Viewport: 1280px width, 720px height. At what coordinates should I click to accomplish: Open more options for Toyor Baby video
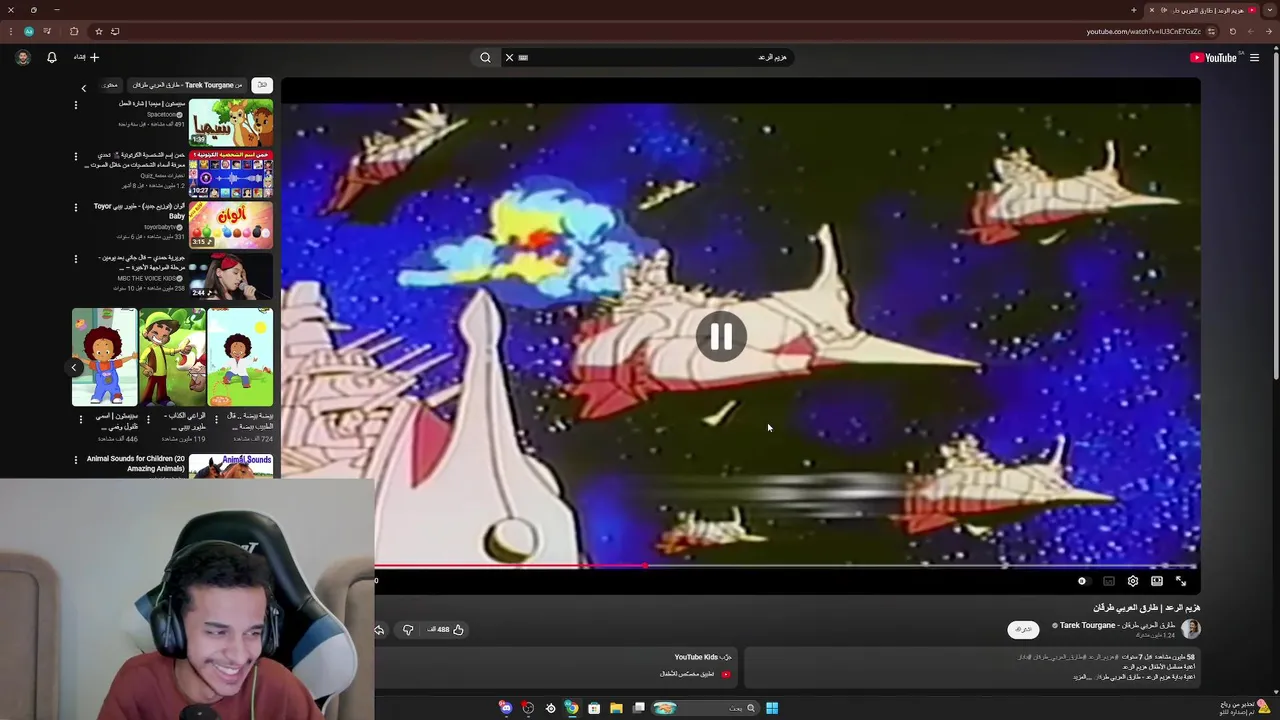tap(76, 208)
